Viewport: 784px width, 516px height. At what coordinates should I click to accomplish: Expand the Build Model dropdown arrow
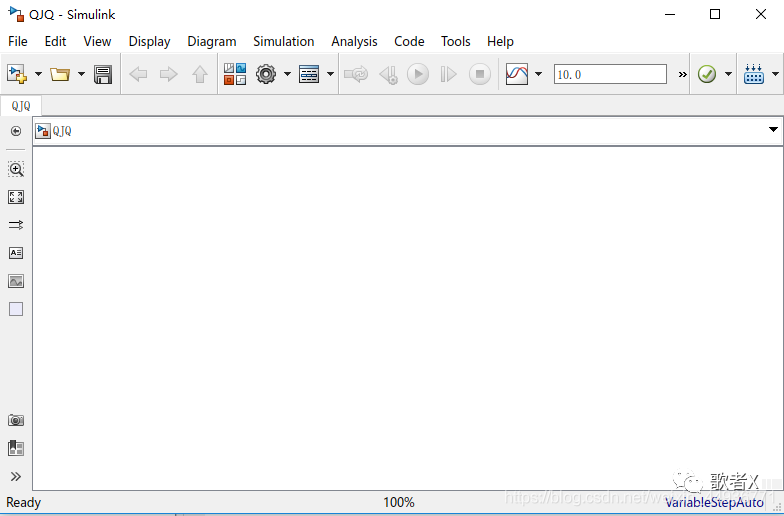click(775, 74)
